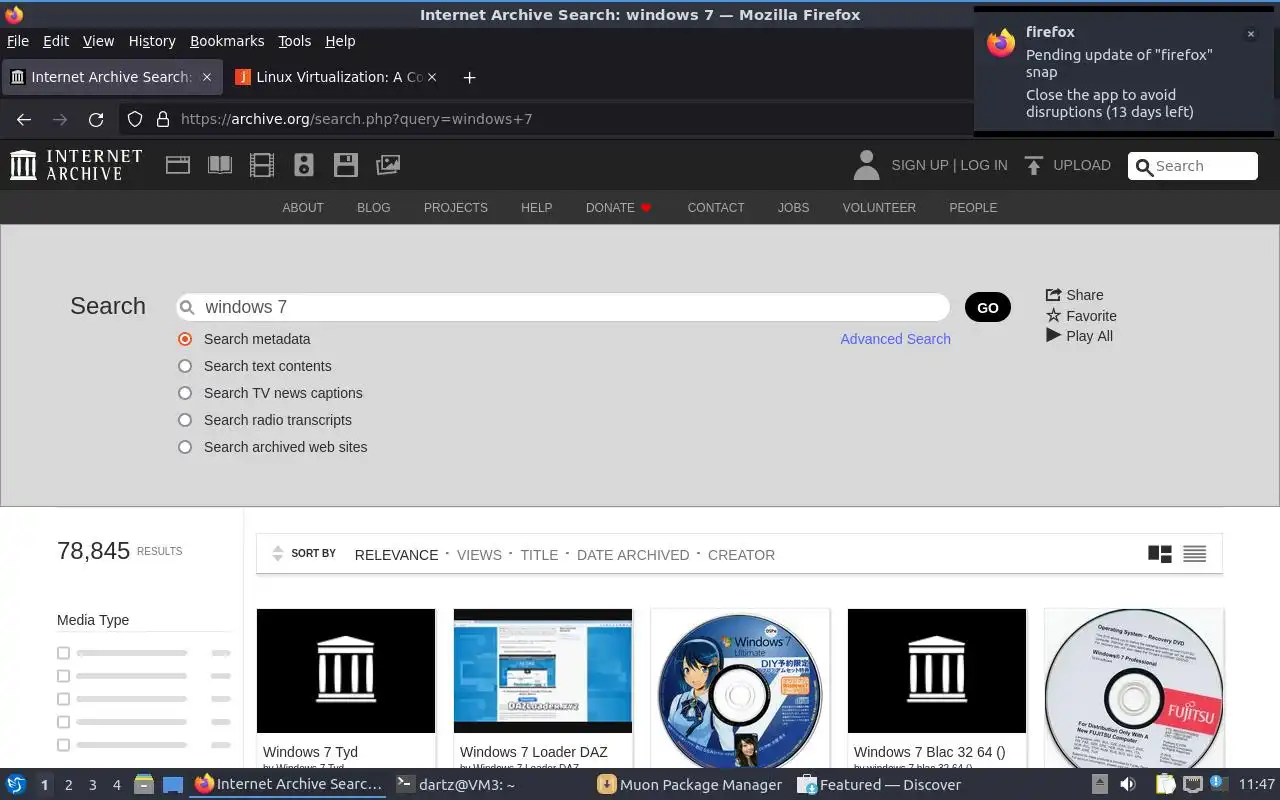Switch to list view layout
Image resolution: width=1280 pixels, height=800 pixels.
(1194, 554)
